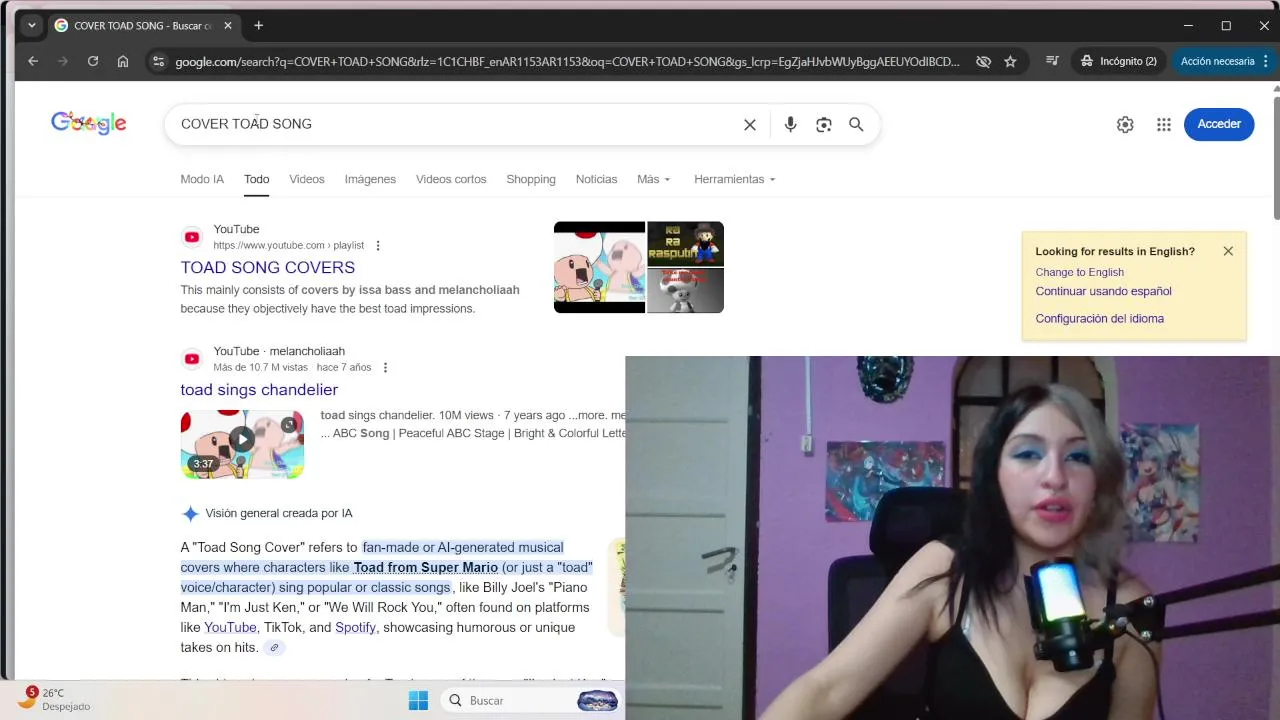Click the taskbar Buscar search box
1280x720 pixels.
click(530, 700)
